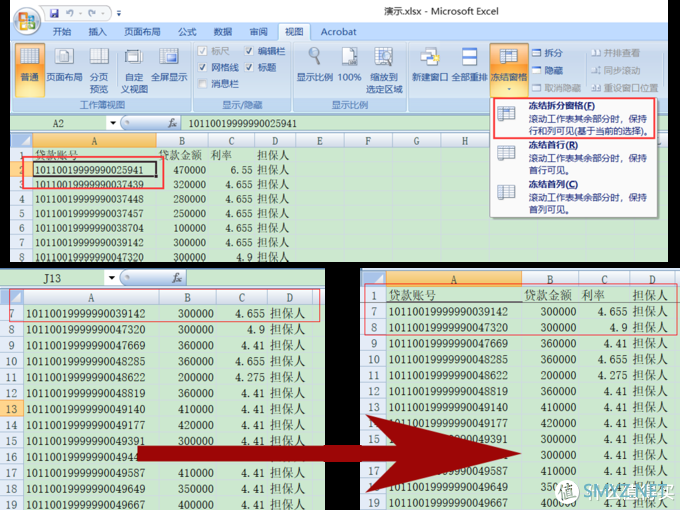
Task: Choose 冻结首行(R) freeze top row
Action: coord(574,157)
